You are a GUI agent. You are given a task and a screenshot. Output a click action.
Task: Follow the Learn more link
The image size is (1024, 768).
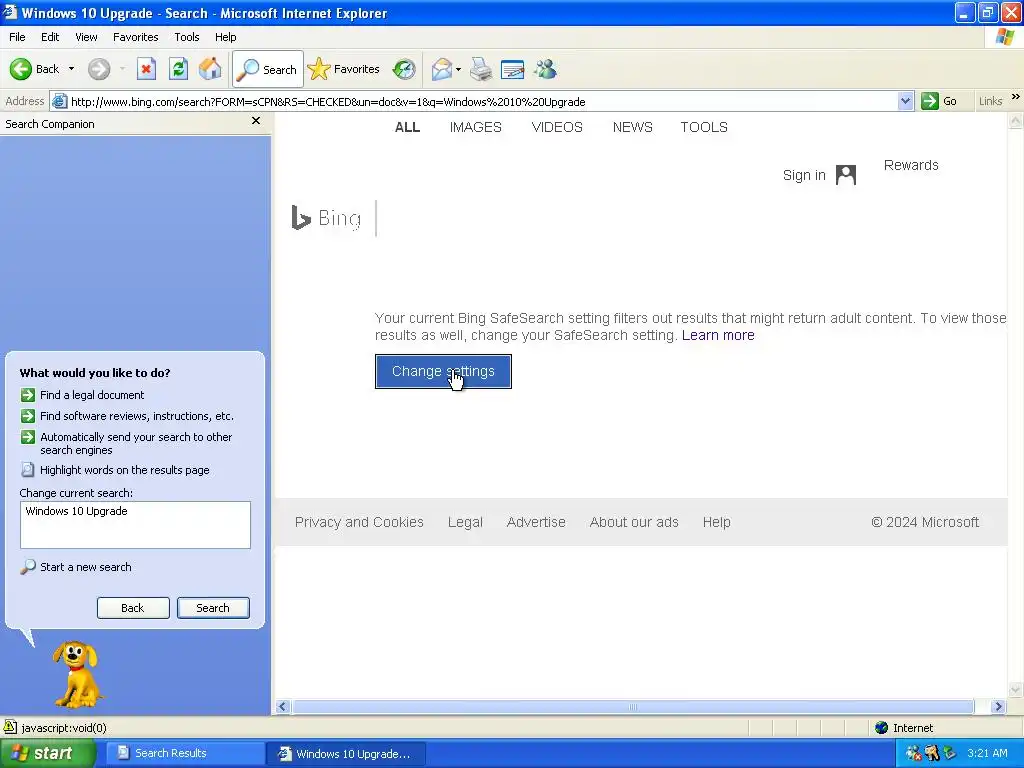coord(718,335)
